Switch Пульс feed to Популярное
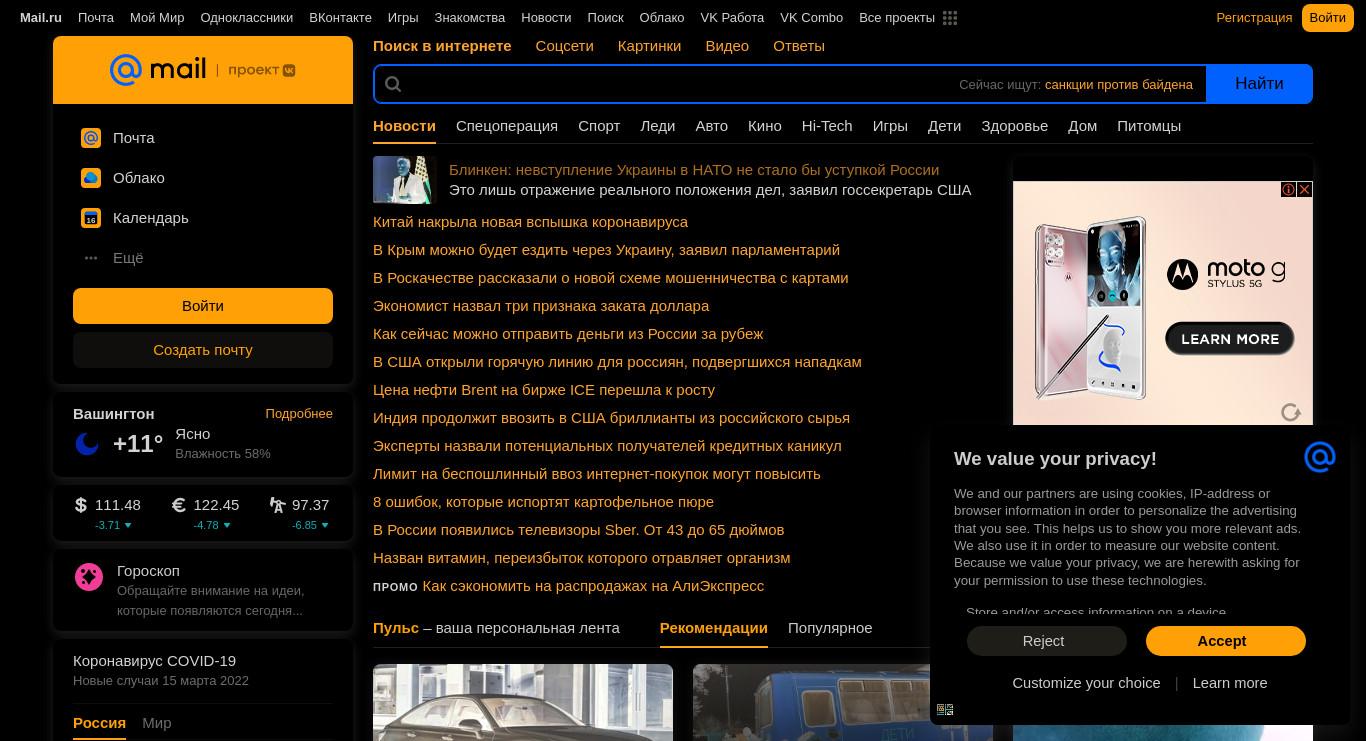The height and width of the screenshot is (741, 1366). 830,628
